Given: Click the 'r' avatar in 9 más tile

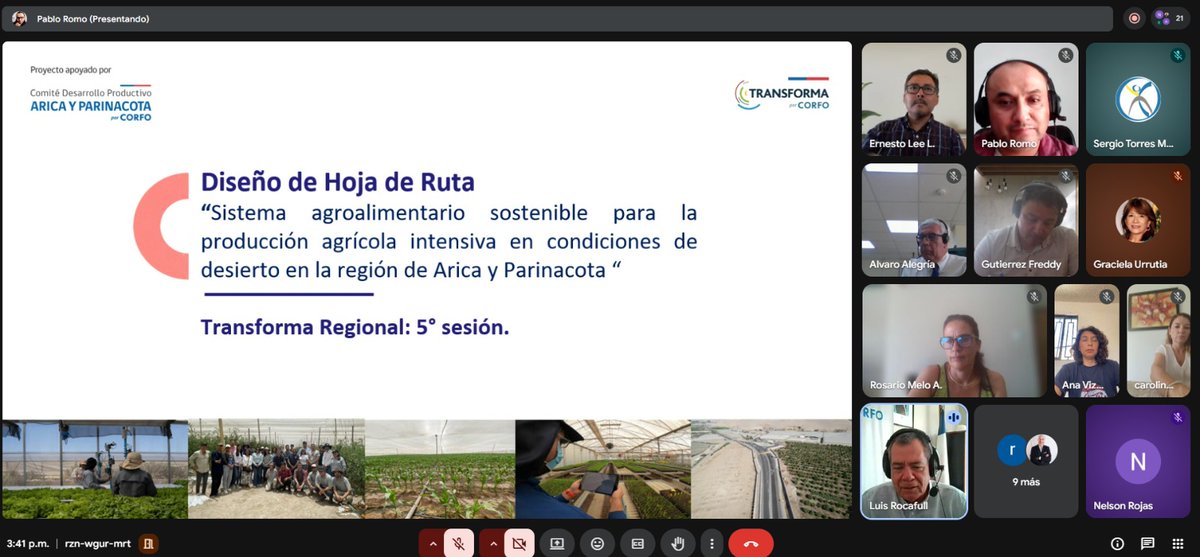Looking at the screenshot, I should coord(1011,451).
